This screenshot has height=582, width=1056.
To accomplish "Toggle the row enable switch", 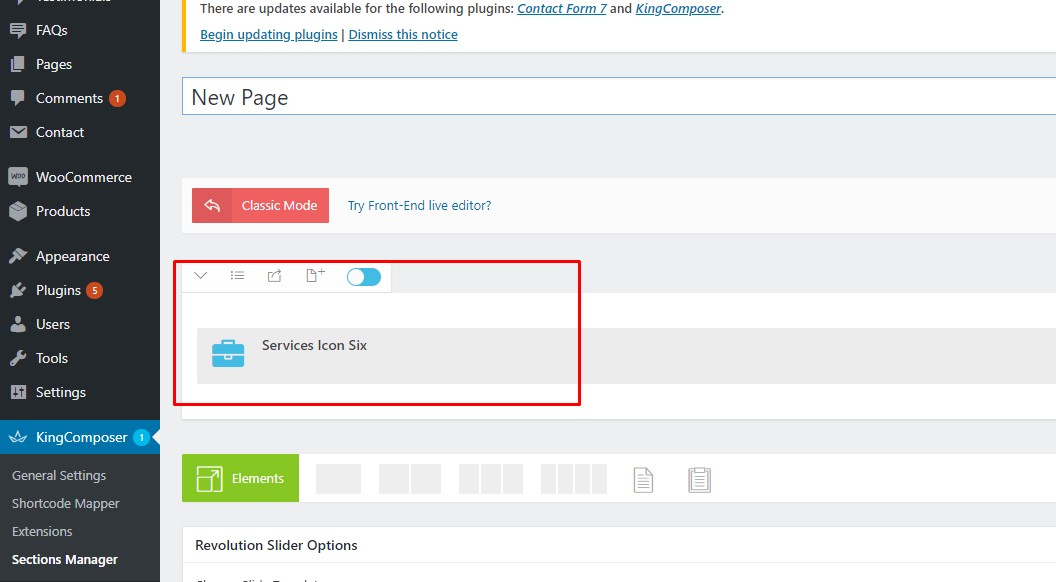I will pos(364,277).
